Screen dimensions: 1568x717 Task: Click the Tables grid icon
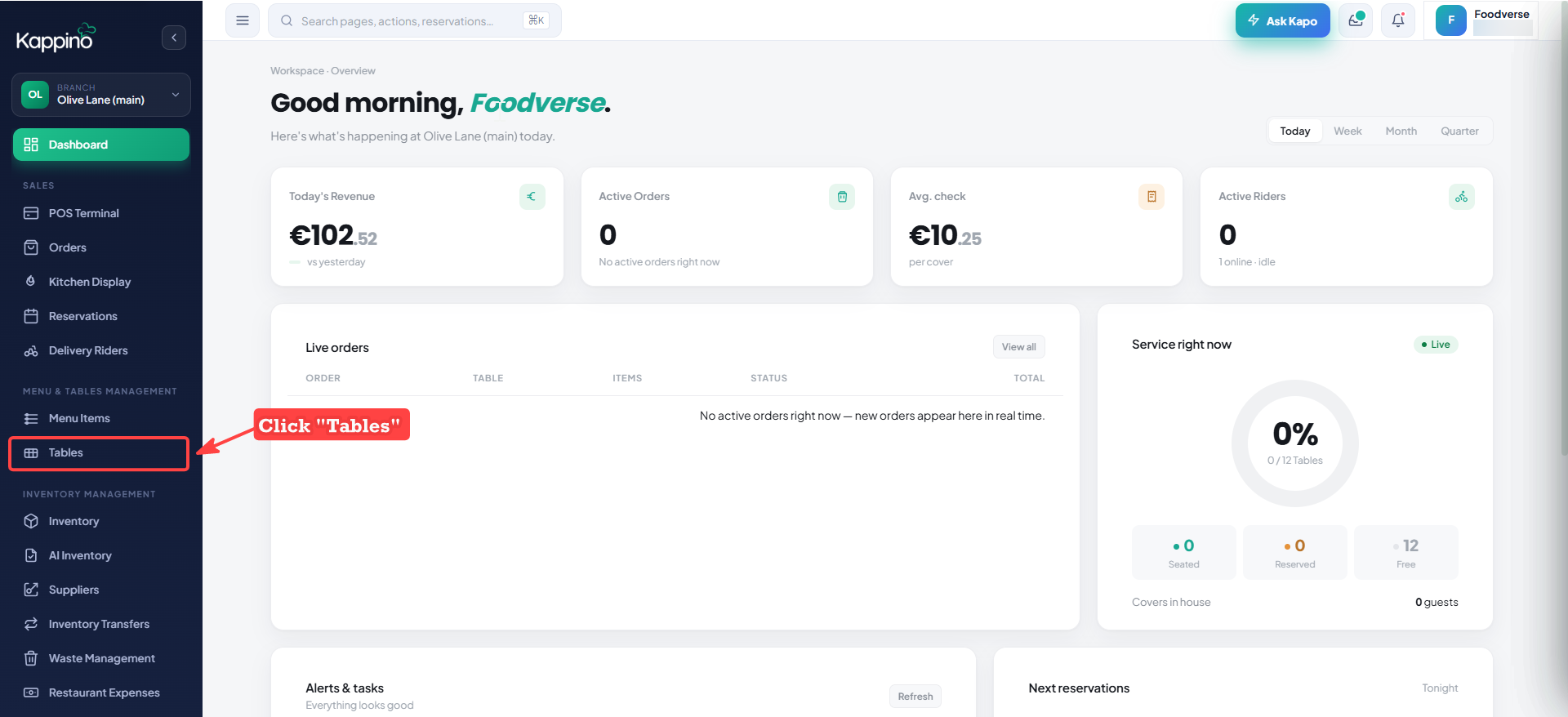[31, 452]
